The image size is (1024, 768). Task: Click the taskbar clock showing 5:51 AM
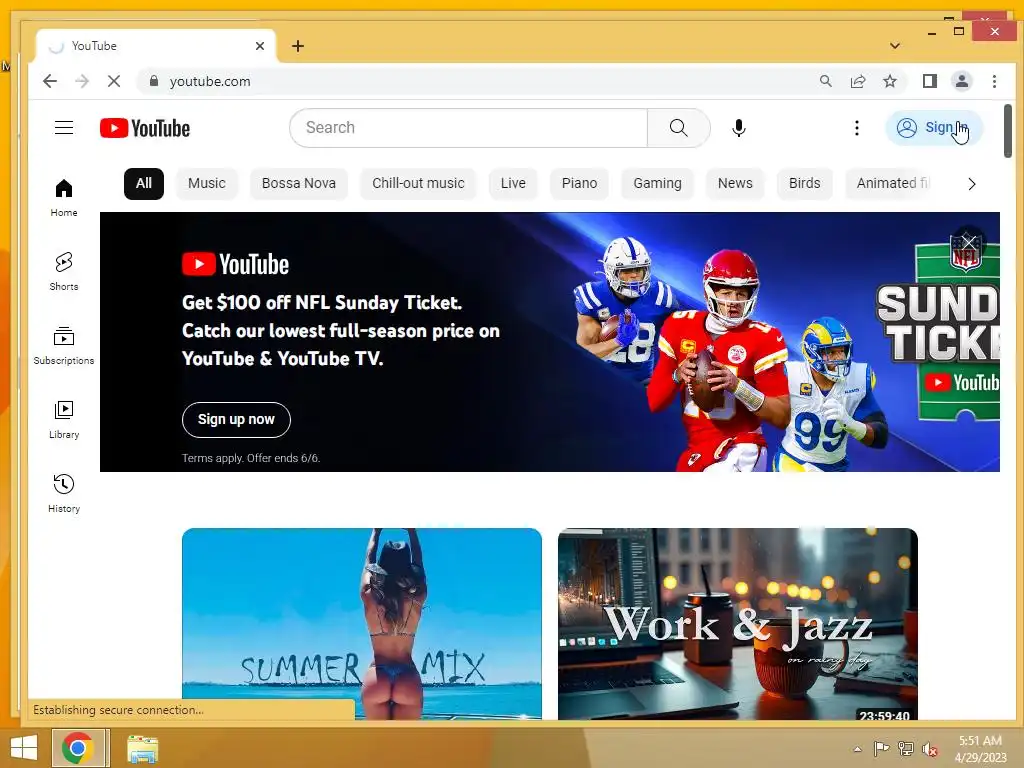click(x=980, y=748)
